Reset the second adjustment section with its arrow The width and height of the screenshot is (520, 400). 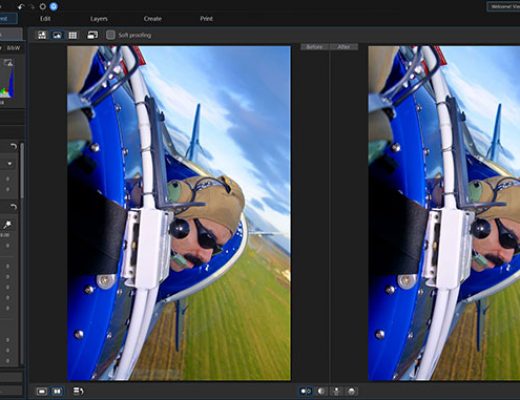(13, 207)
